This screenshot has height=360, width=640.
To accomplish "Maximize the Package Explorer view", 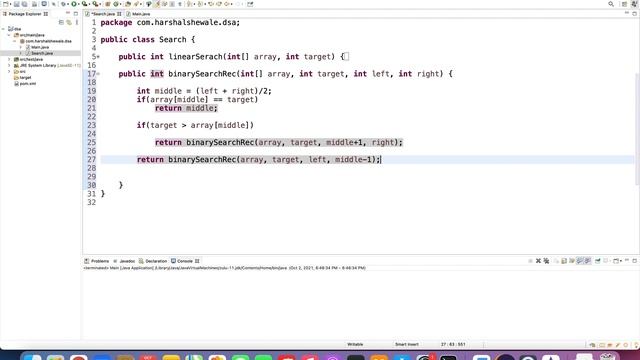I will [76, 13].
